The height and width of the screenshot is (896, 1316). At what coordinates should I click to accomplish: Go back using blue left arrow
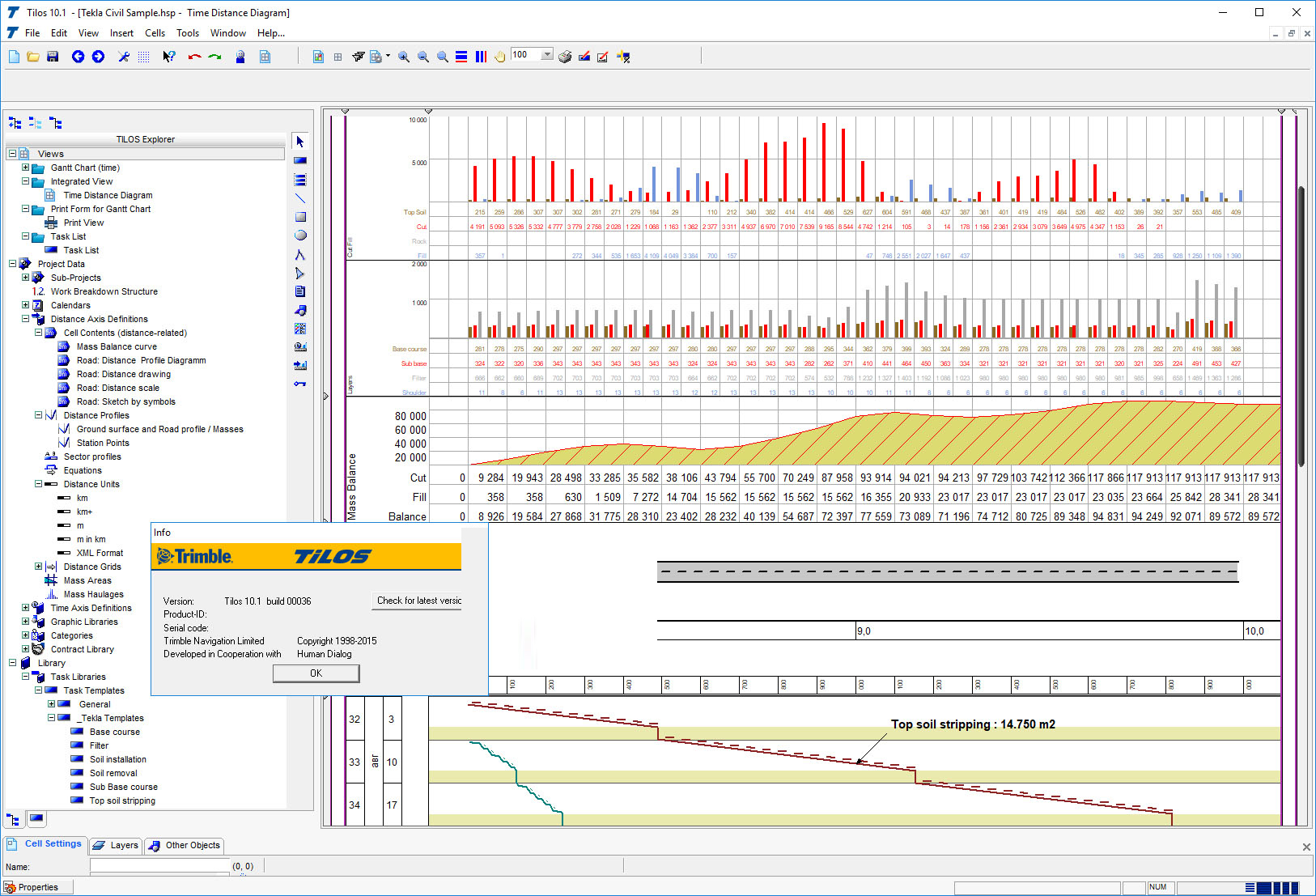[78, 57]
